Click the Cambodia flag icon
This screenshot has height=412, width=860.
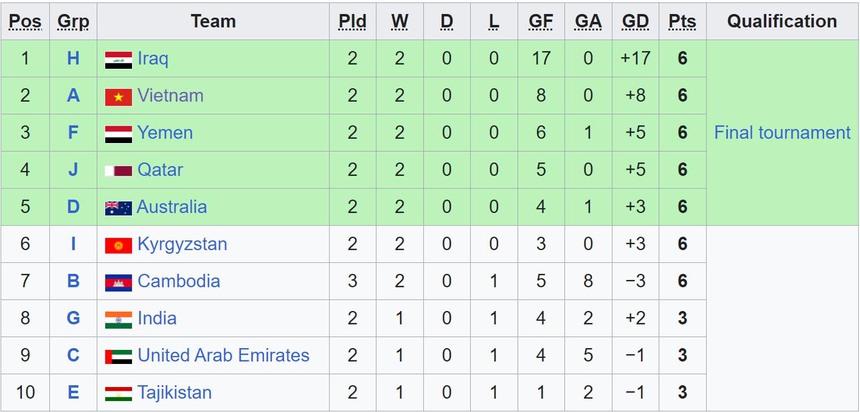pyautogui.click(x=118, y=282)
